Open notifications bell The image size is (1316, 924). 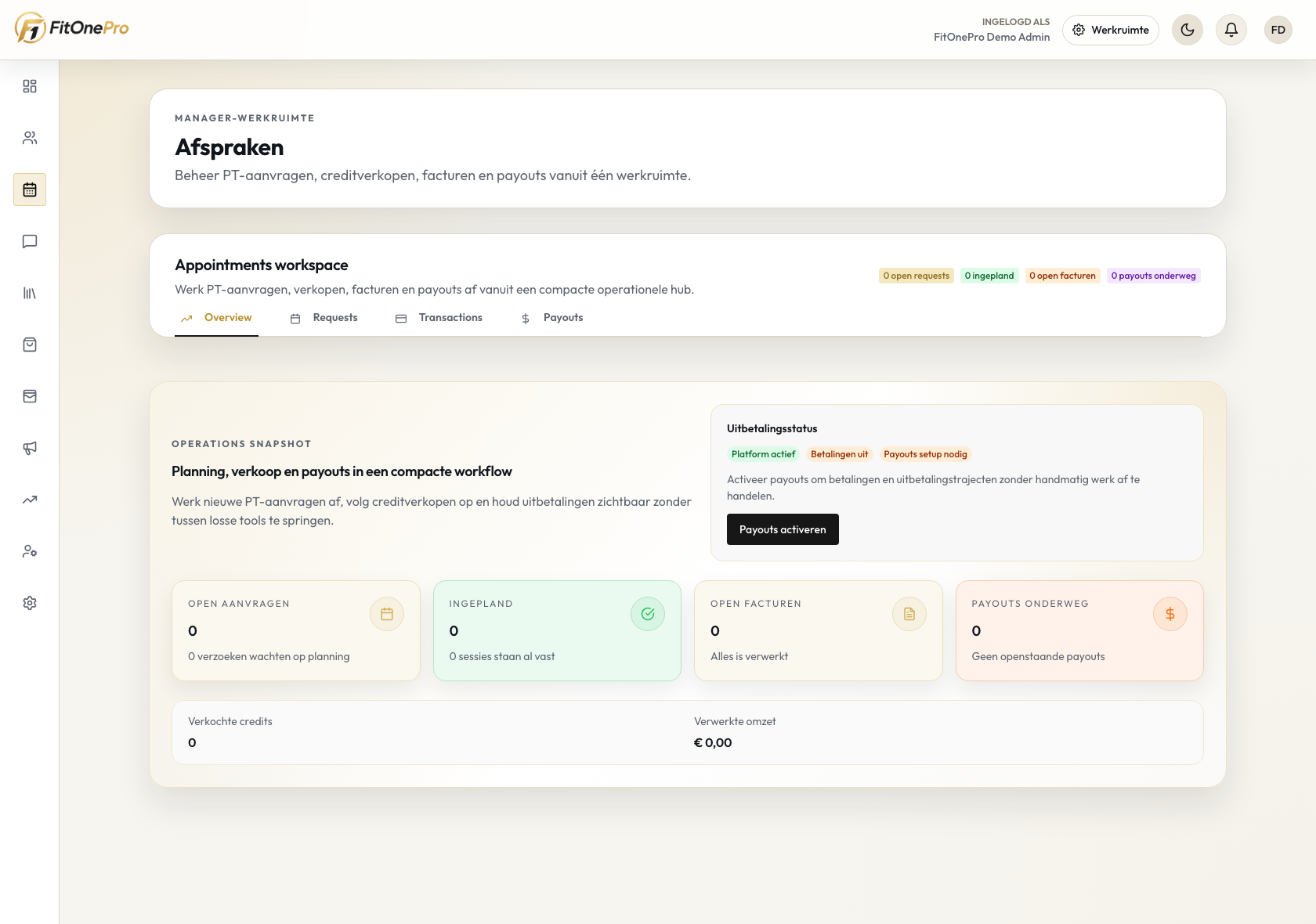coord(1231,30)
